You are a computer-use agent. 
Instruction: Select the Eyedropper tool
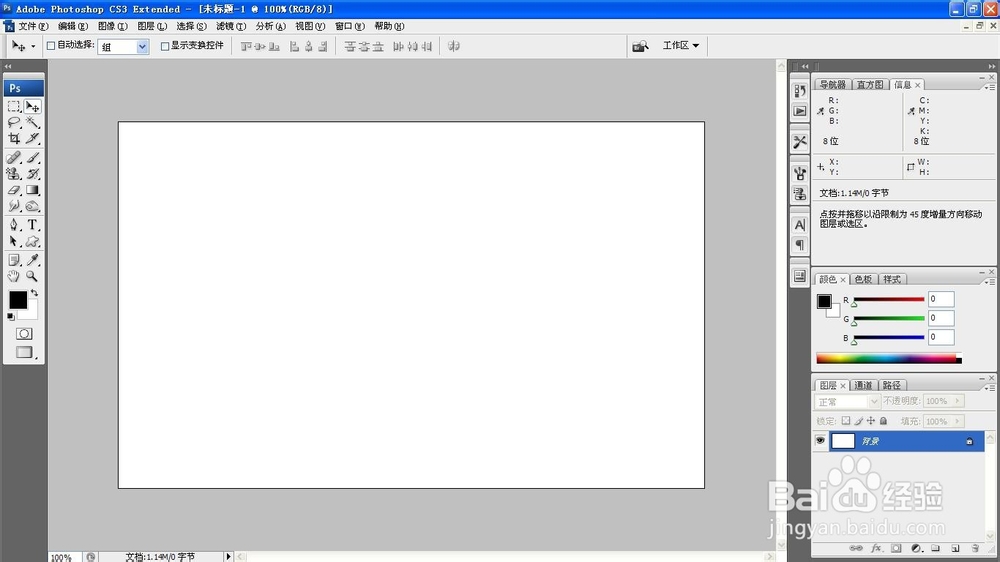[x=33, y=260]
